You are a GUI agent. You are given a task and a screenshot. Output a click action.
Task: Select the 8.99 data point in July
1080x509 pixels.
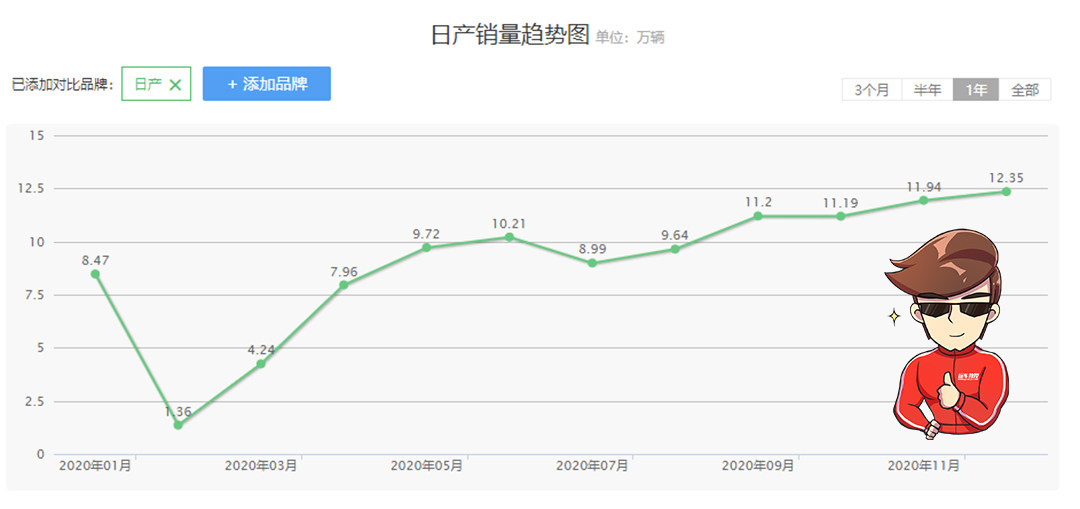[x=592, y=263]
